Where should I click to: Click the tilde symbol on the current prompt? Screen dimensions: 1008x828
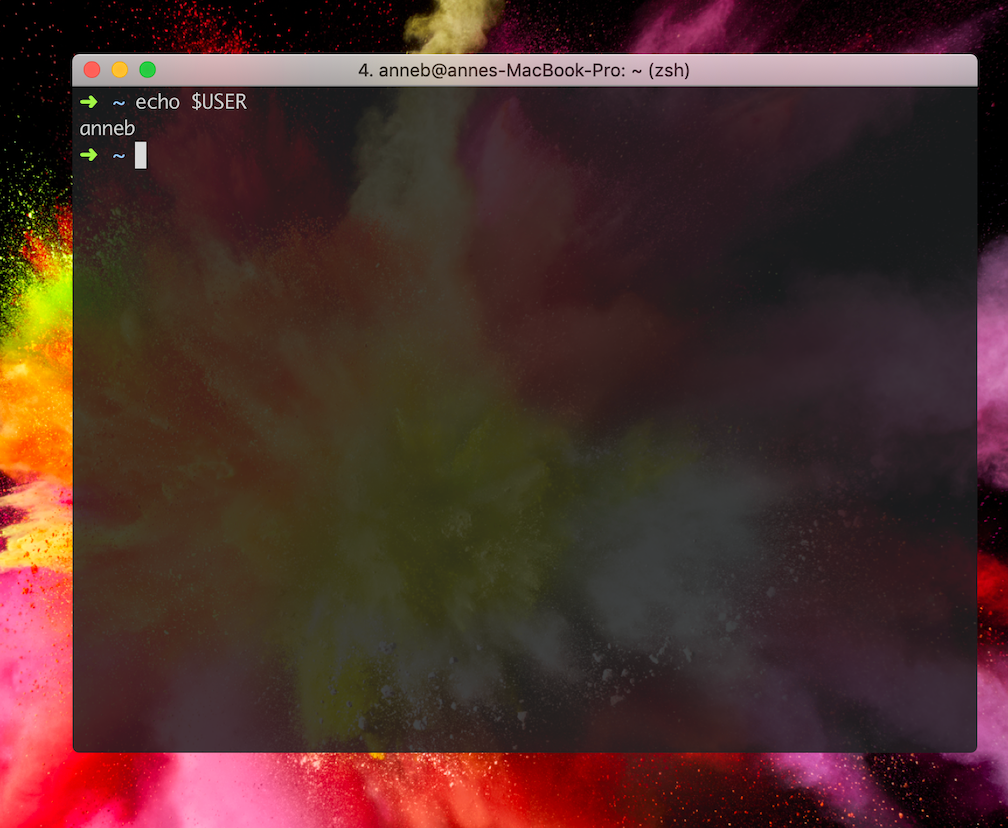(117, 155)
